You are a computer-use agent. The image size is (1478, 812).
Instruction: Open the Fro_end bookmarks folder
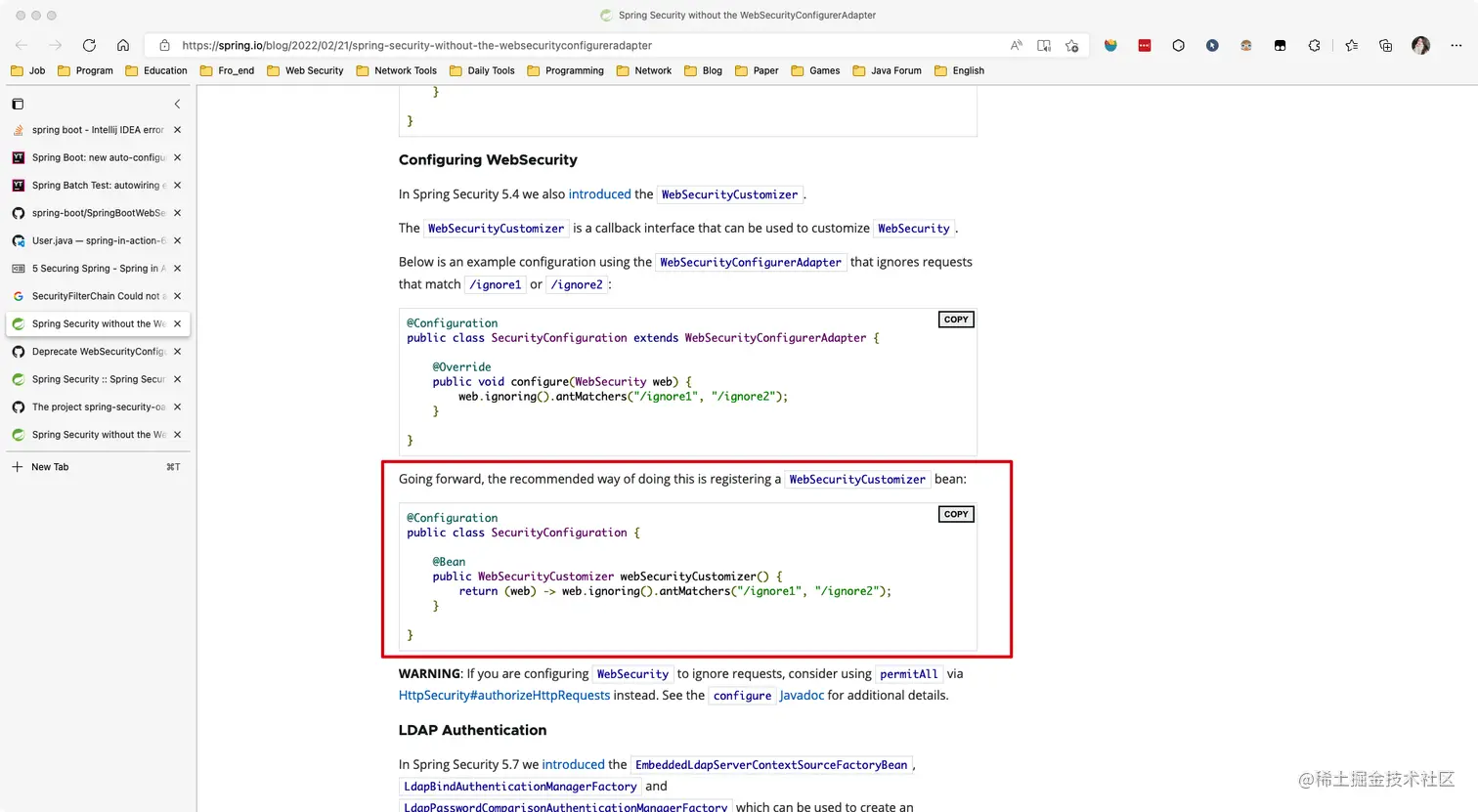[x=227, y=70]
